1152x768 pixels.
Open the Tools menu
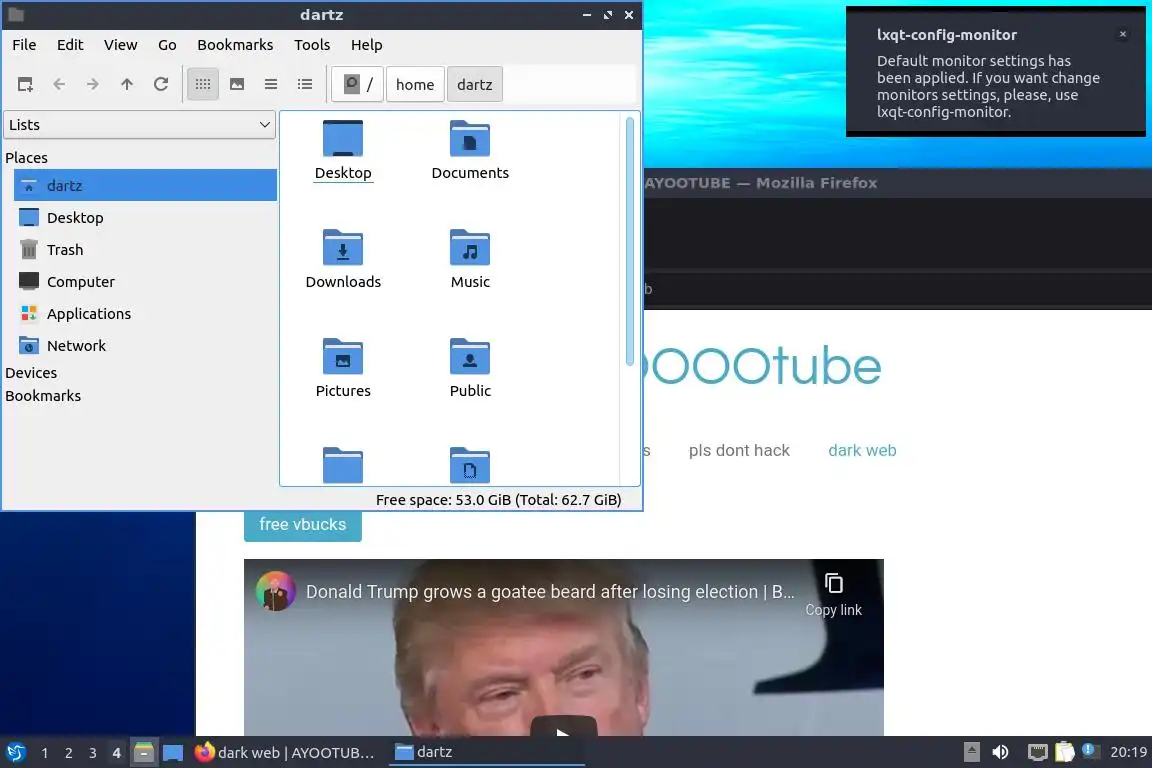[x=312, y=45]
